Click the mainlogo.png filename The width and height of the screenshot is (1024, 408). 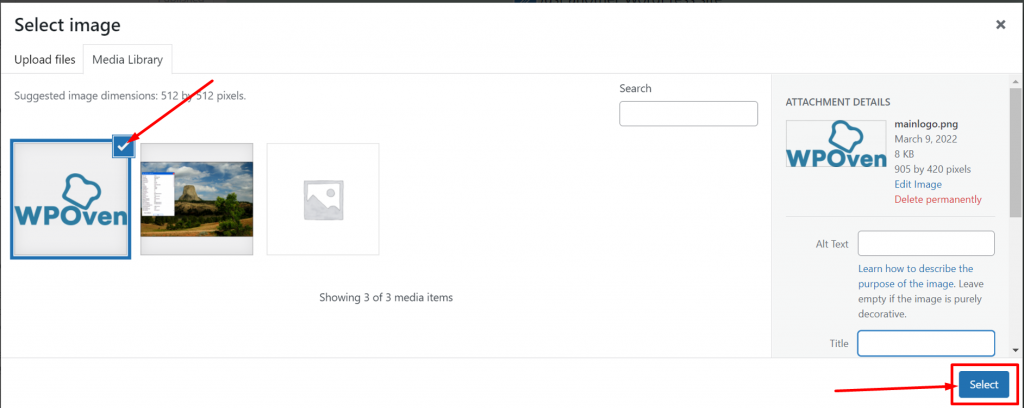tap(926, 125)
